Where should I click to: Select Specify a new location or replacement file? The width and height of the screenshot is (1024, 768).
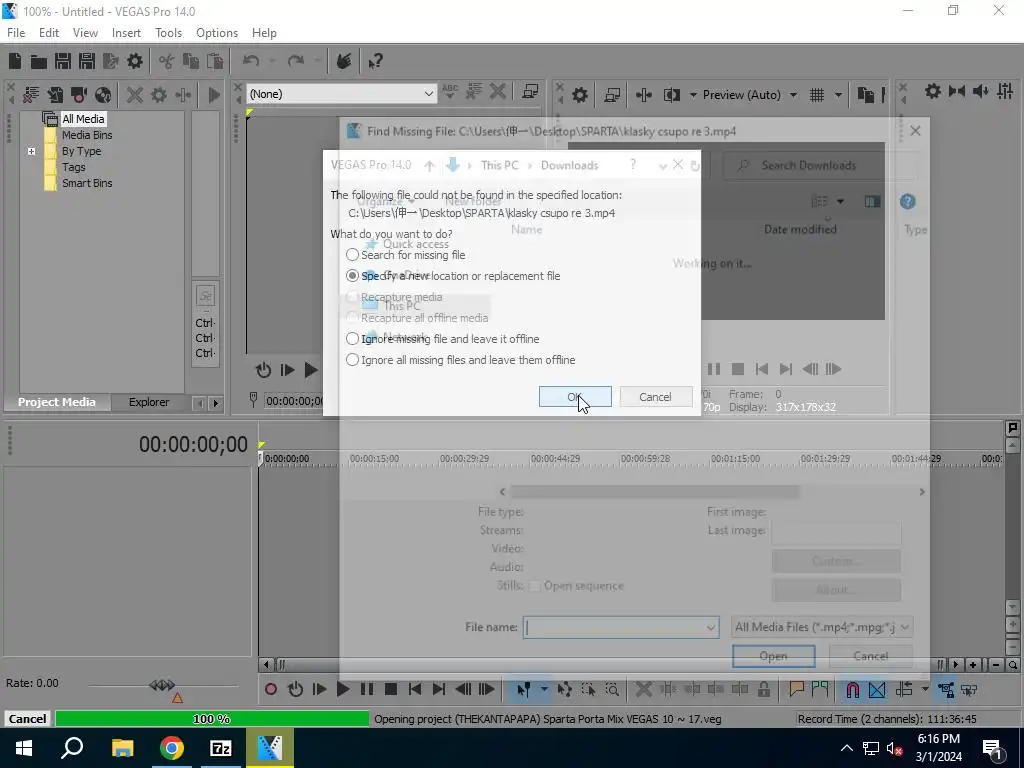453,276
